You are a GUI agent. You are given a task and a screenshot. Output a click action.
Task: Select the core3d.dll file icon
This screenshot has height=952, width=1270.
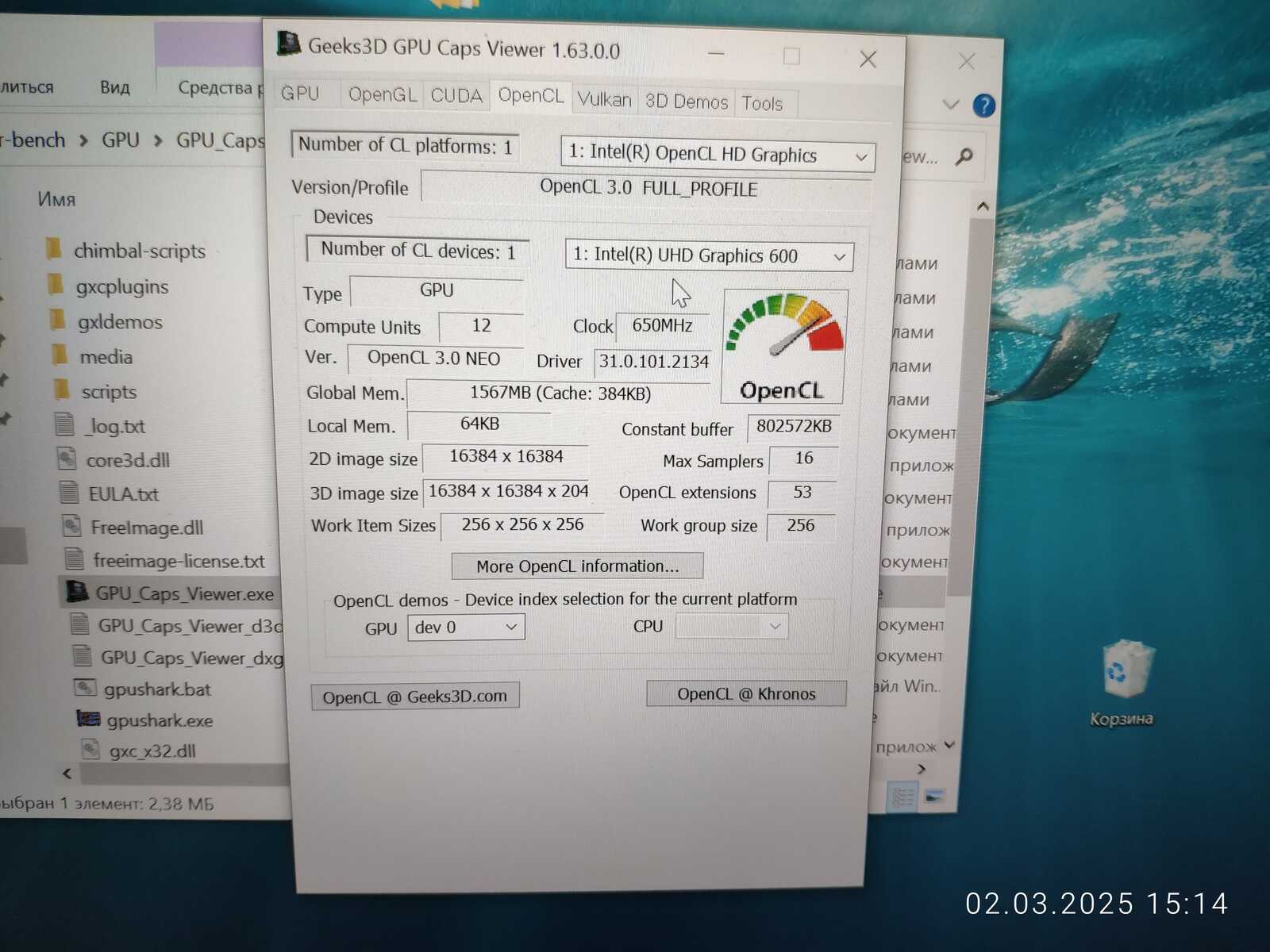[67, 459]
